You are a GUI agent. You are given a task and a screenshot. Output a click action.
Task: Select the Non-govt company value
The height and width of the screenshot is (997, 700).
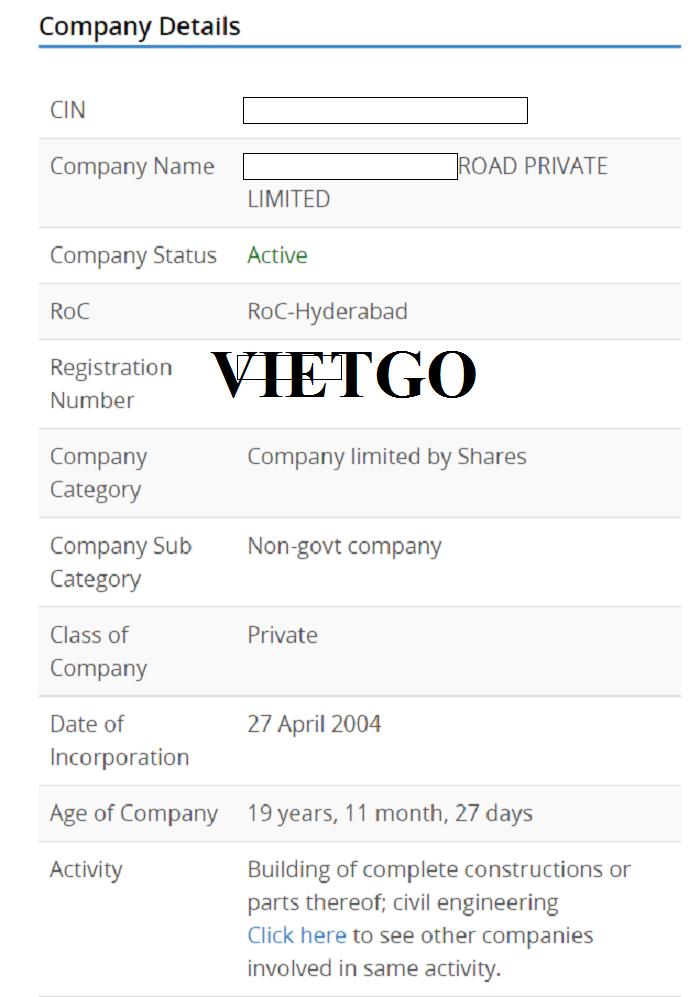(x=344, y=546)
